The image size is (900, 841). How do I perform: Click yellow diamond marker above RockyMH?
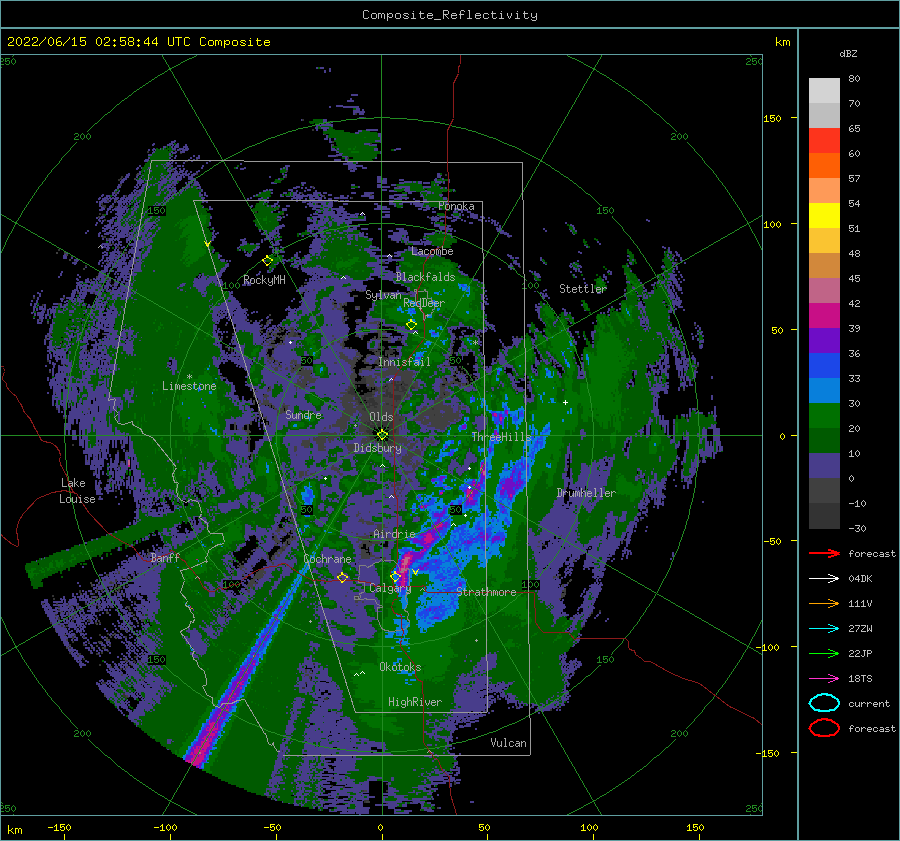pyautogui.click(x=267, y=261)
